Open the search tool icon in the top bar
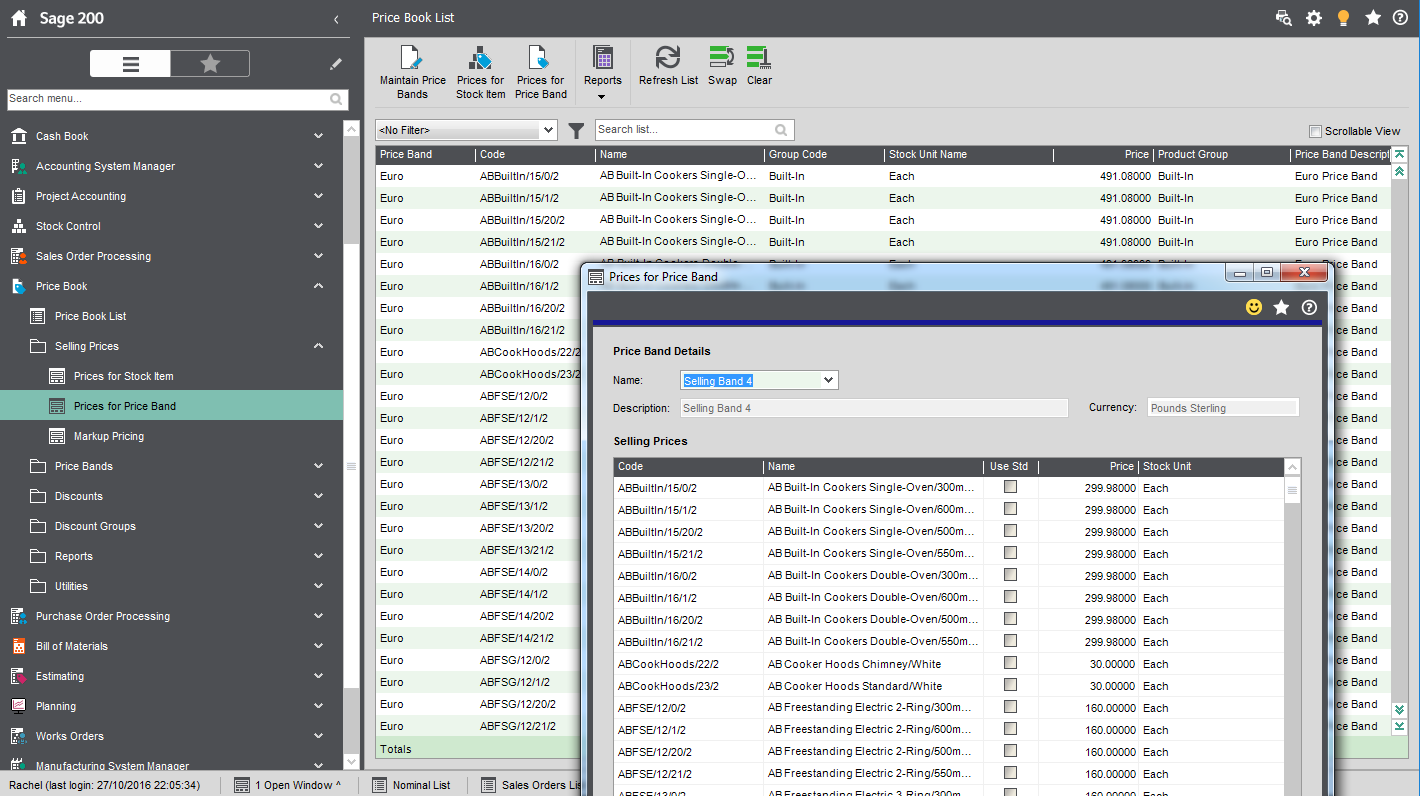Viewport: 1420px width, 796px height. coord(1283,18)
